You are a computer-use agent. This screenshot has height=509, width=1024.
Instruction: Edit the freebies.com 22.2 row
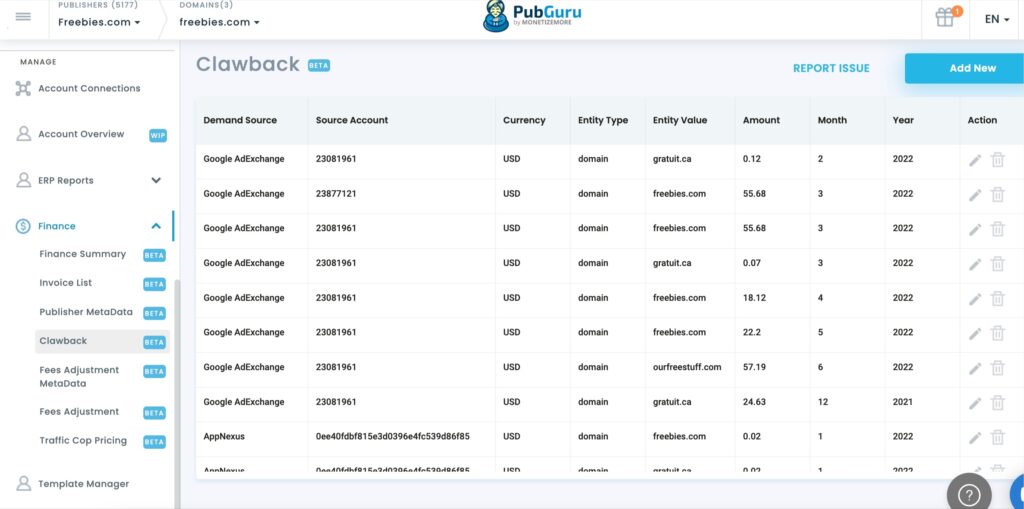[x=975, y=333]
